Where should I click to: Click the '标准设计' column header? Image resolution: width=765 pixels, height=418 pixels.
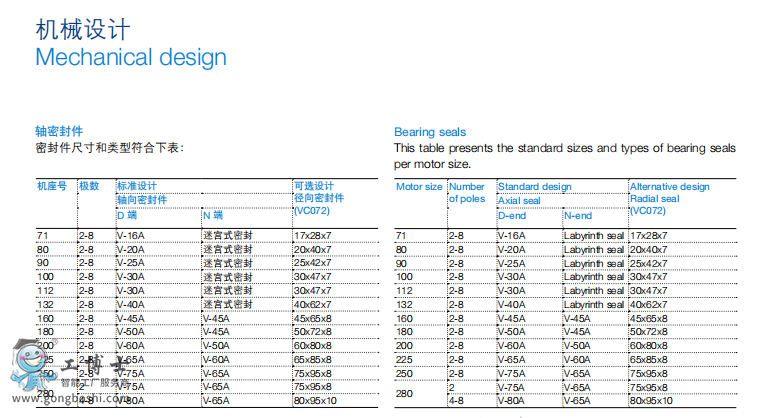pyautogui.click(x=137, y=186)
